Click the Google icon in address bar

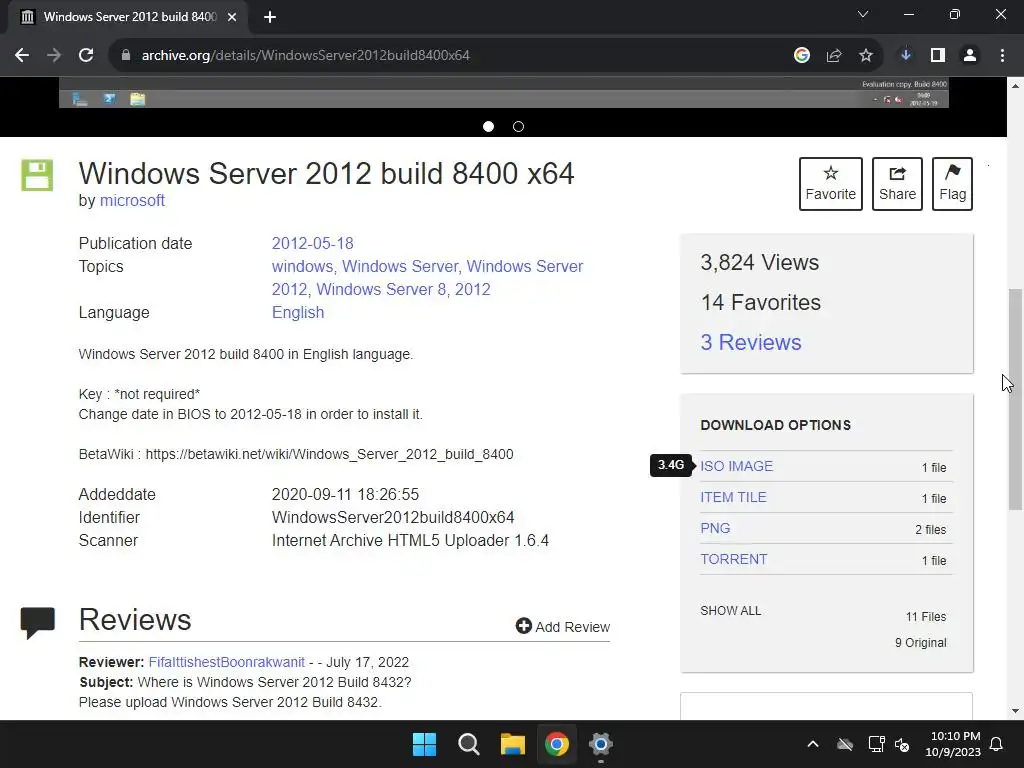pyautogui.click(x=802, y=56)
